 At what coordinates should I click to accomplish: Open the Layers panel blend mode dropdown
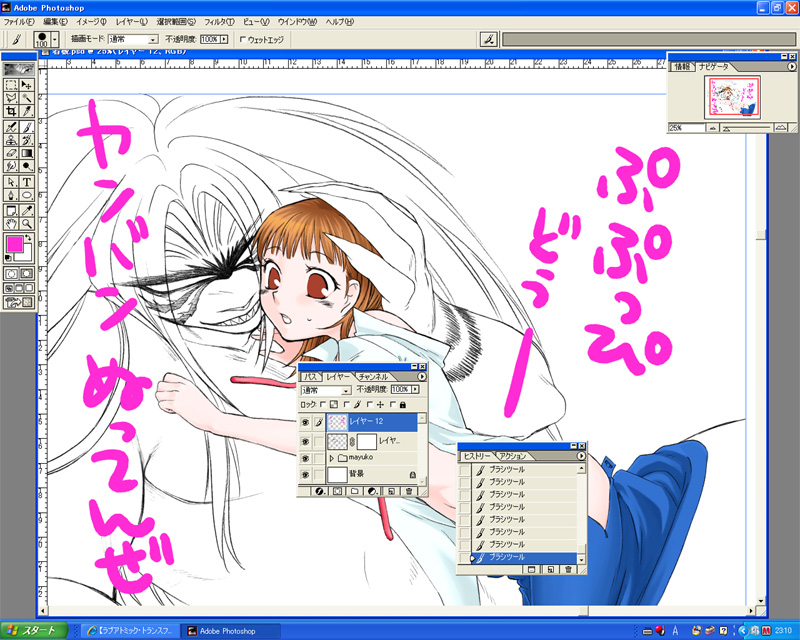(x=326, y=390)
